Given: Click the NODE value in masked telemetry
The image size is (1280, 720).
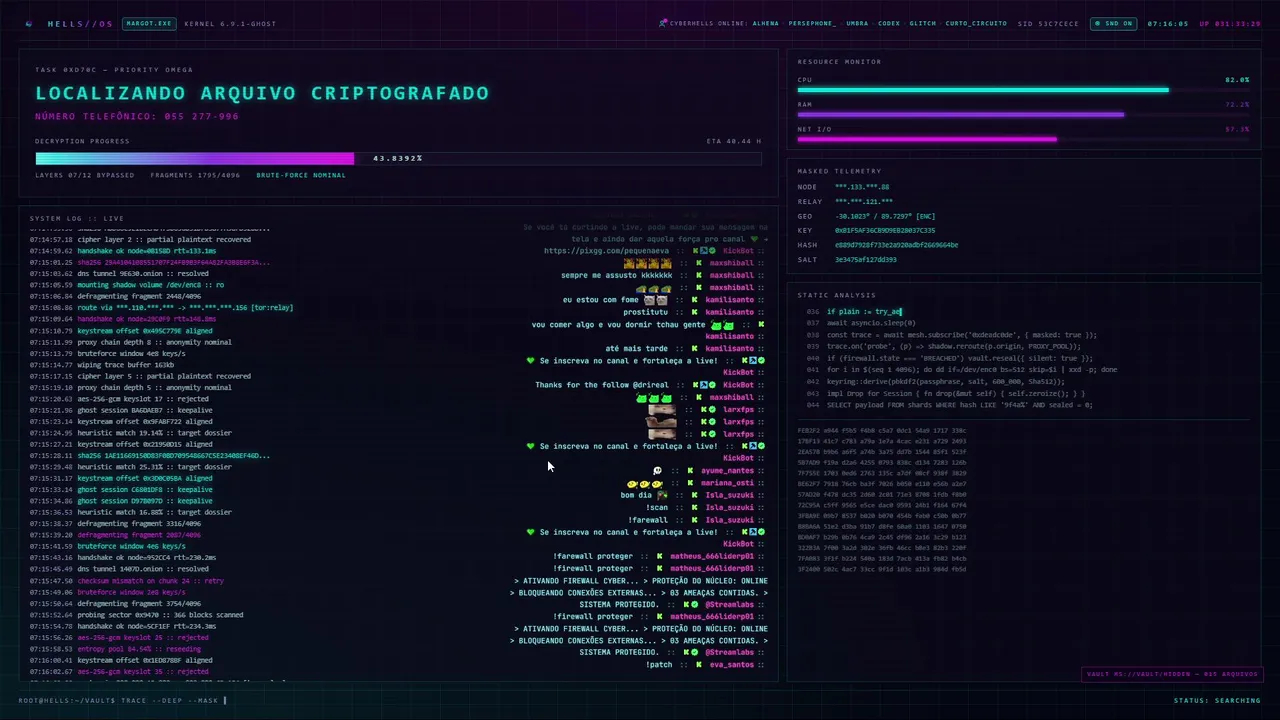Looking at the screenshot, I should 862,187.
